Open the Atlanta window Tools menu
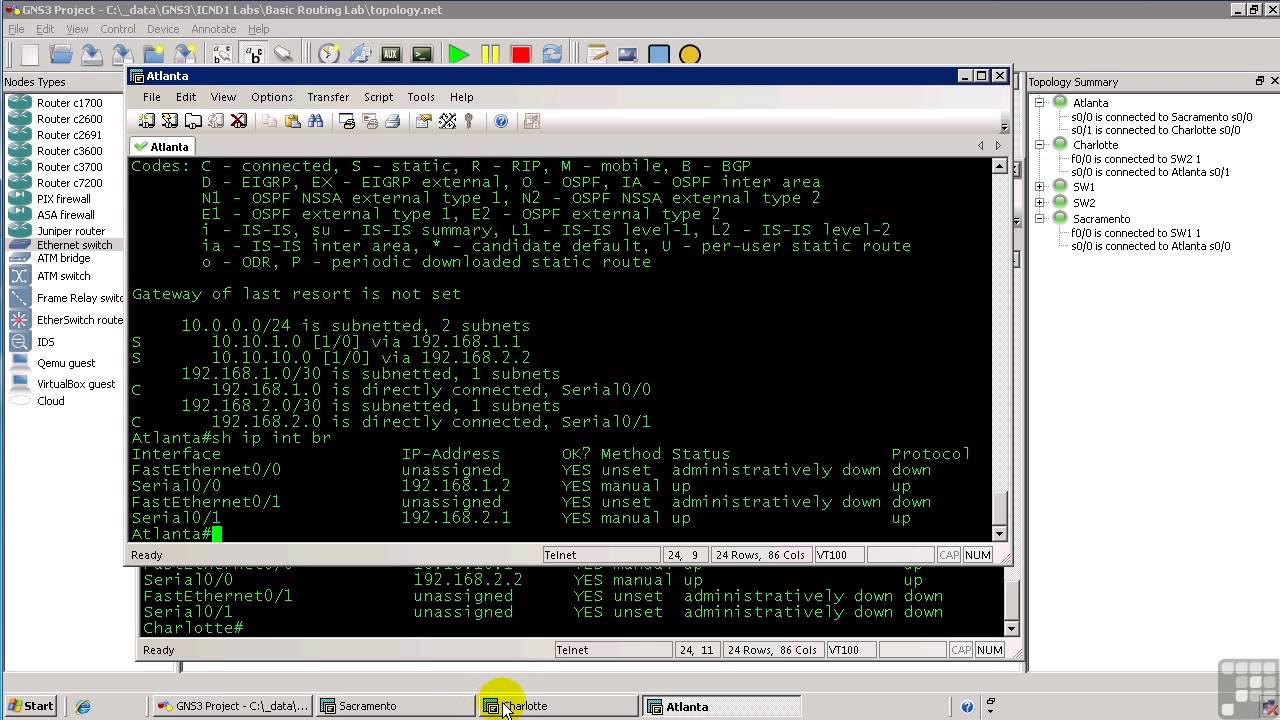 point(421,97)
